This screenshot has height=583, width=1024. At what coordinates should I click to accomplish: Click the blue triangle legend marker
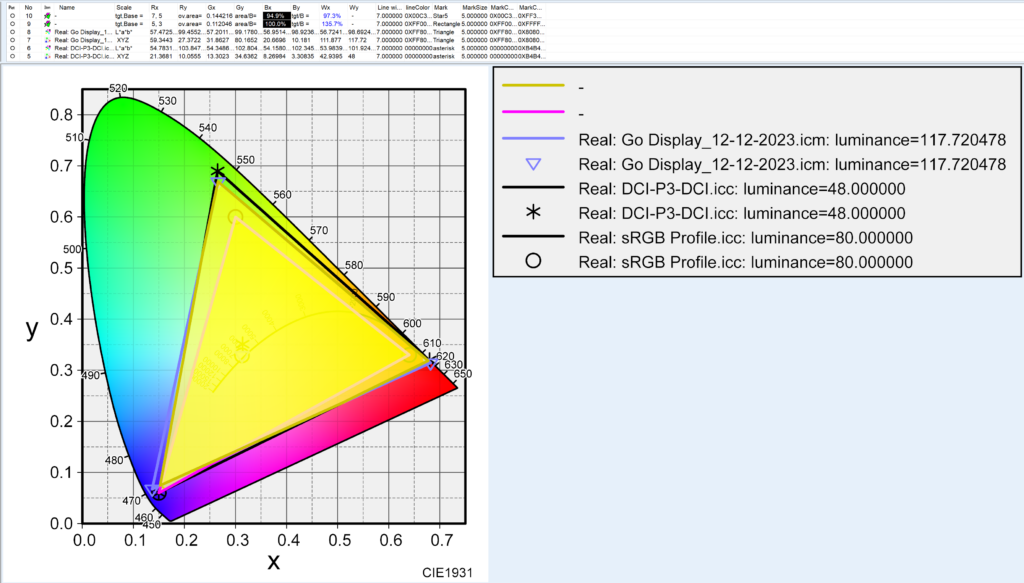point(534,165)
